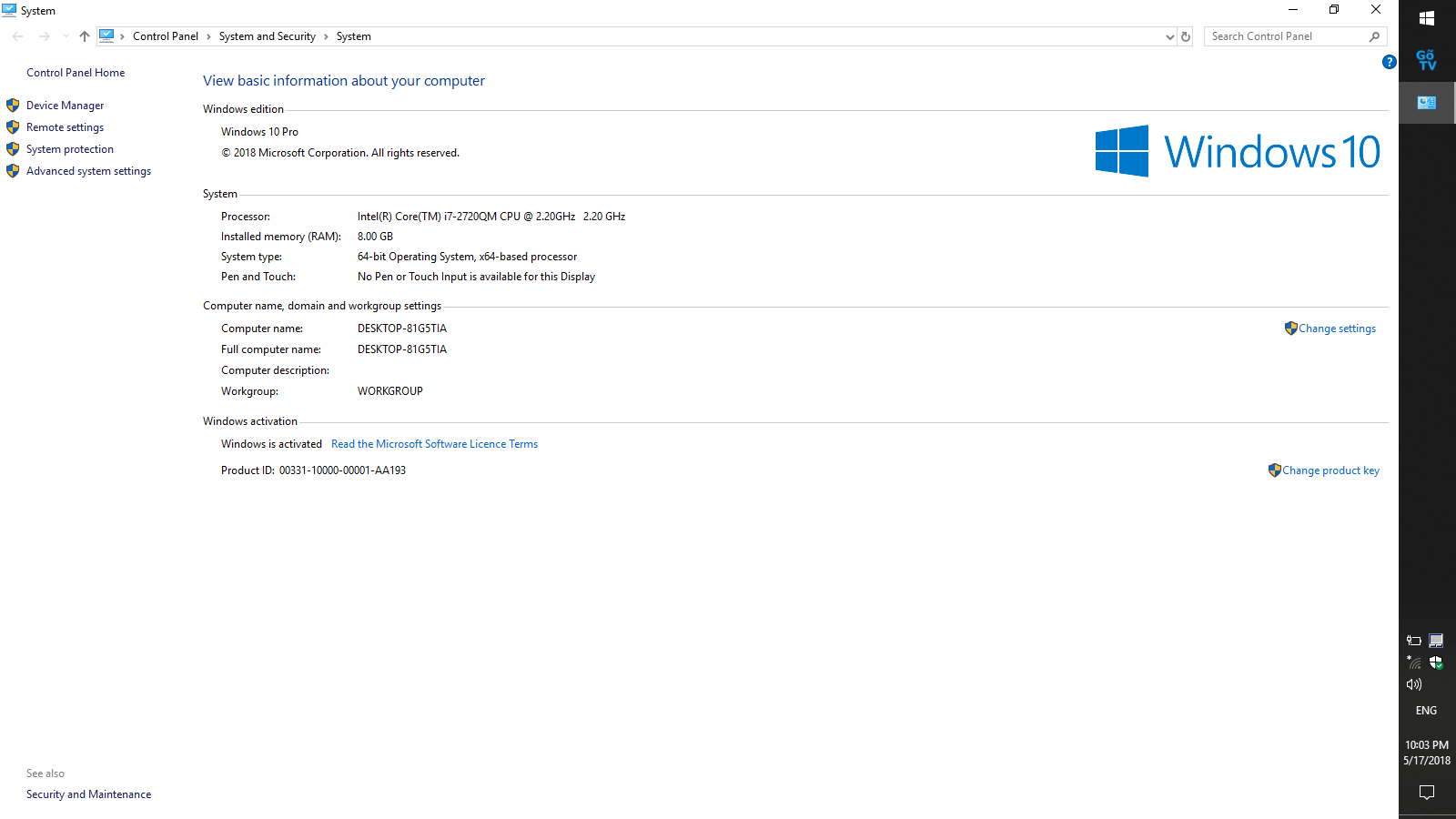Open Help via the blue question mark
1456x819 pixels.
pyautogui.click(x=1389, y=62)
